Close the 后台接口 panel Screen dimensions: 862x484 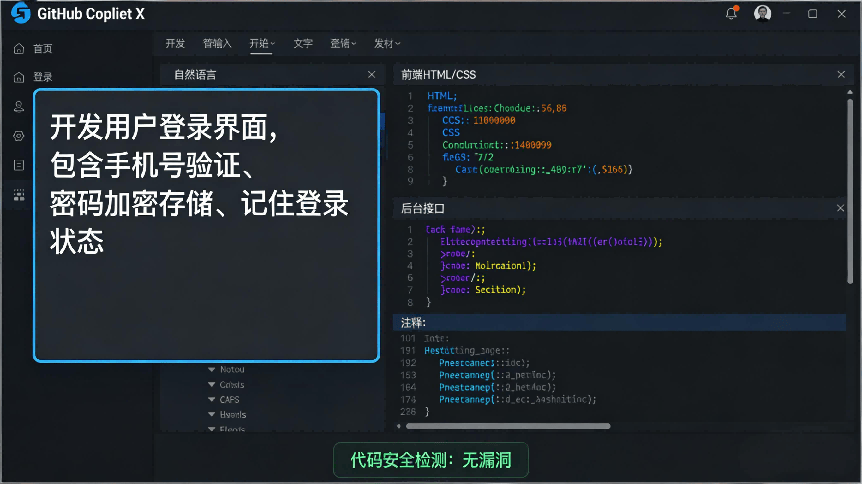[841, 208]
